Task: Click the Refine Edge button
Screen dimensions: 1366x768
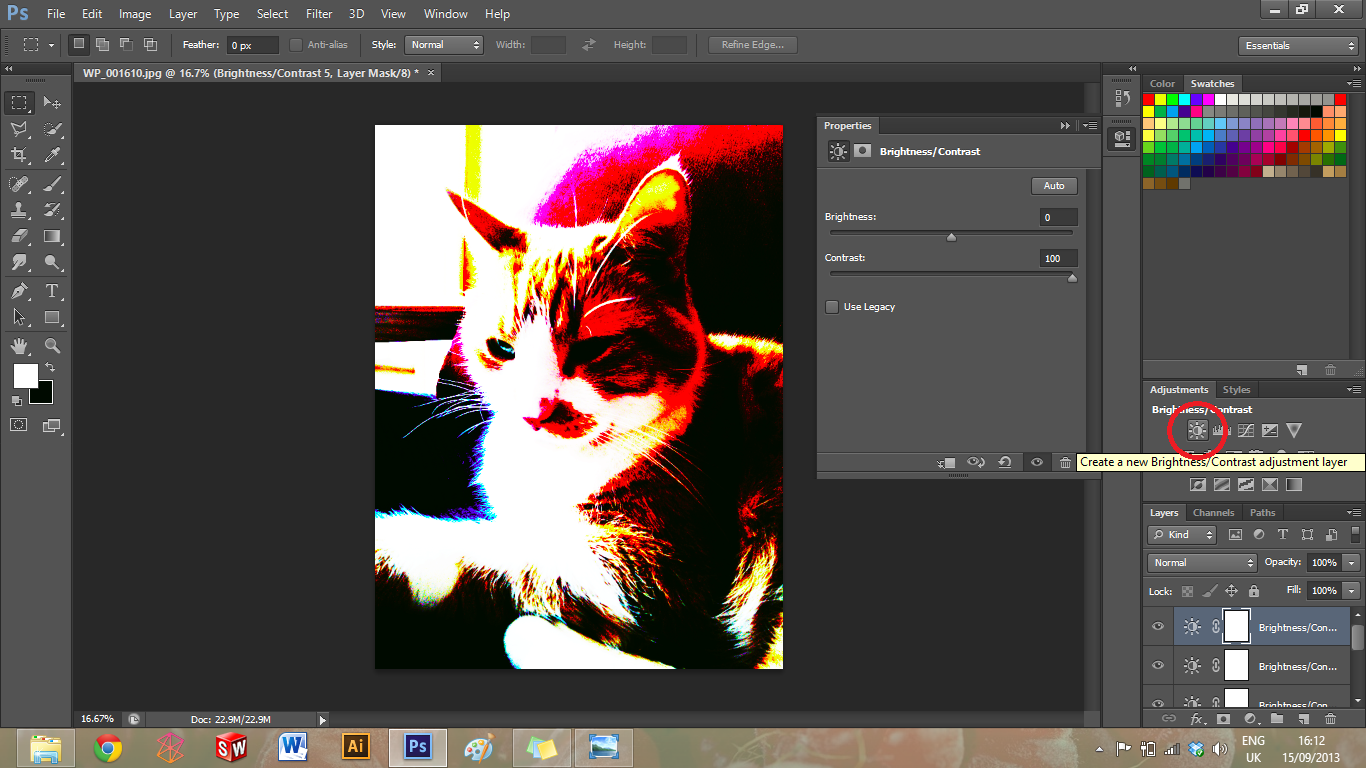Action: (753, 45)
